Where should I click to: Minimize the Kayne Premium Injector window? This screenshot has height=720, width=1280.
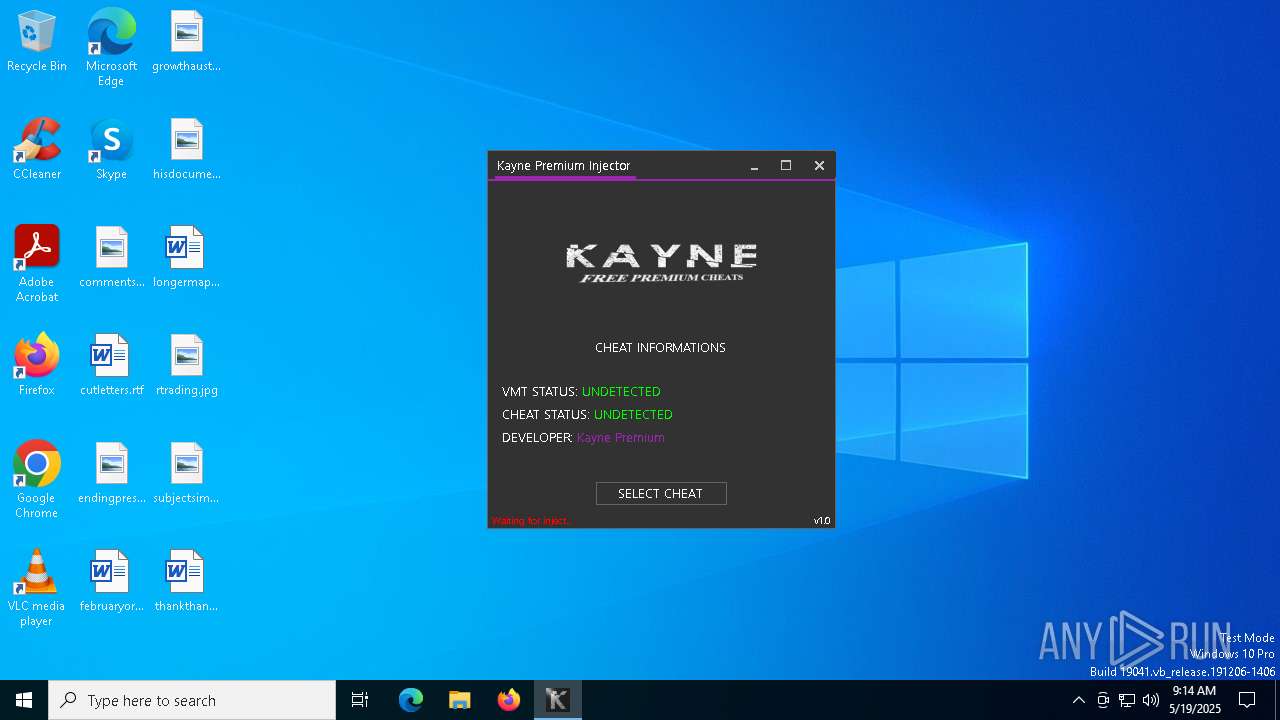(755, 166)
